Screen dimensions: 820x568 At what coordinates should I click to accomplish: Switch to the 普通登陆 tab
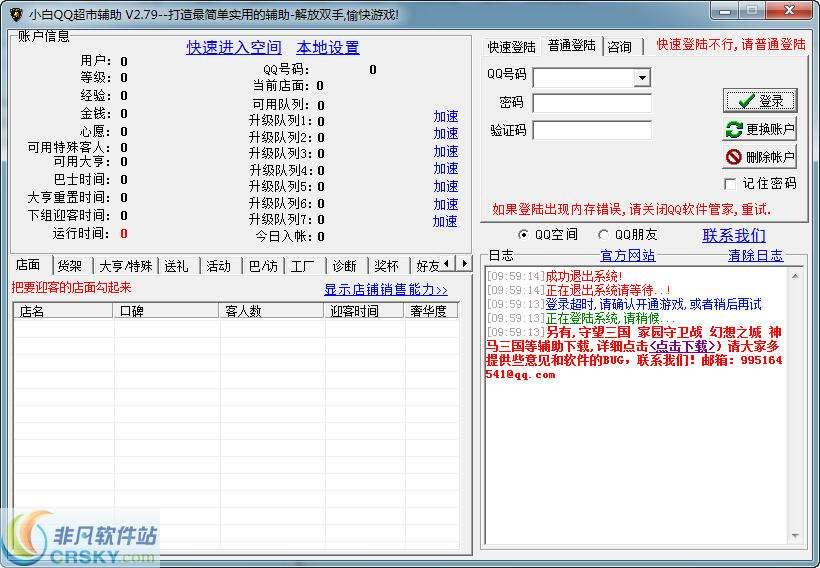(572, 46)
